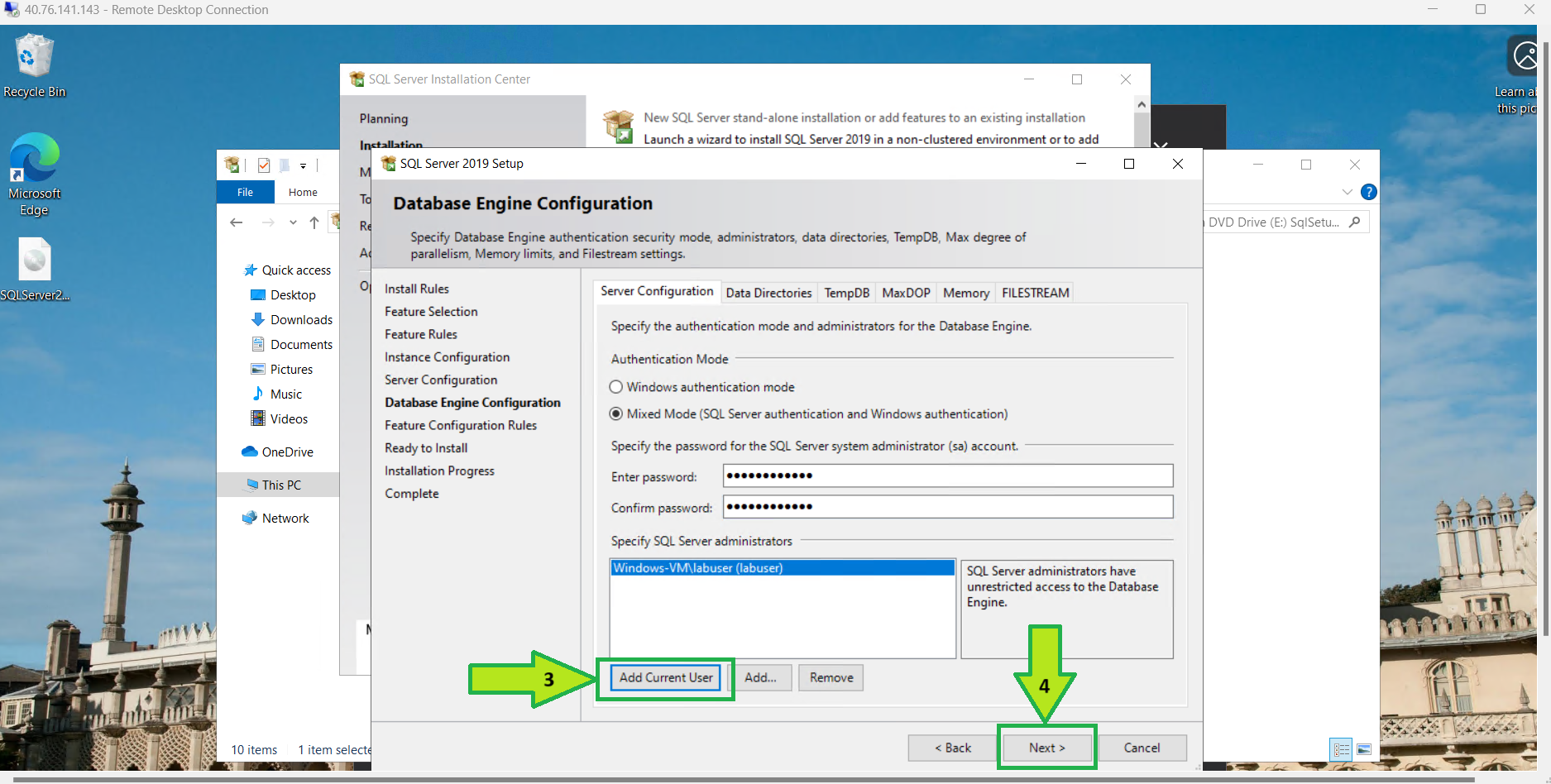The height and width of the screenshot is (784, 1551).
Task: Click New SQL Server stand-alone installation link
Action: (x=864, y=117)
